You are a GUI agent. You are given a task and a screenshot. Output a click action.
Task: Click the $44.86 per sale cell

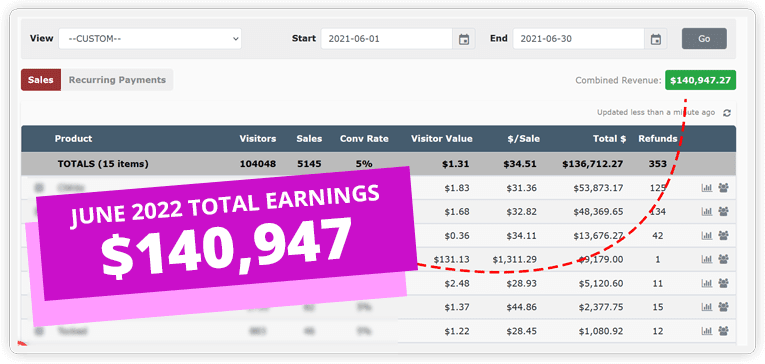pyautogui.click(x=522, y=307)
